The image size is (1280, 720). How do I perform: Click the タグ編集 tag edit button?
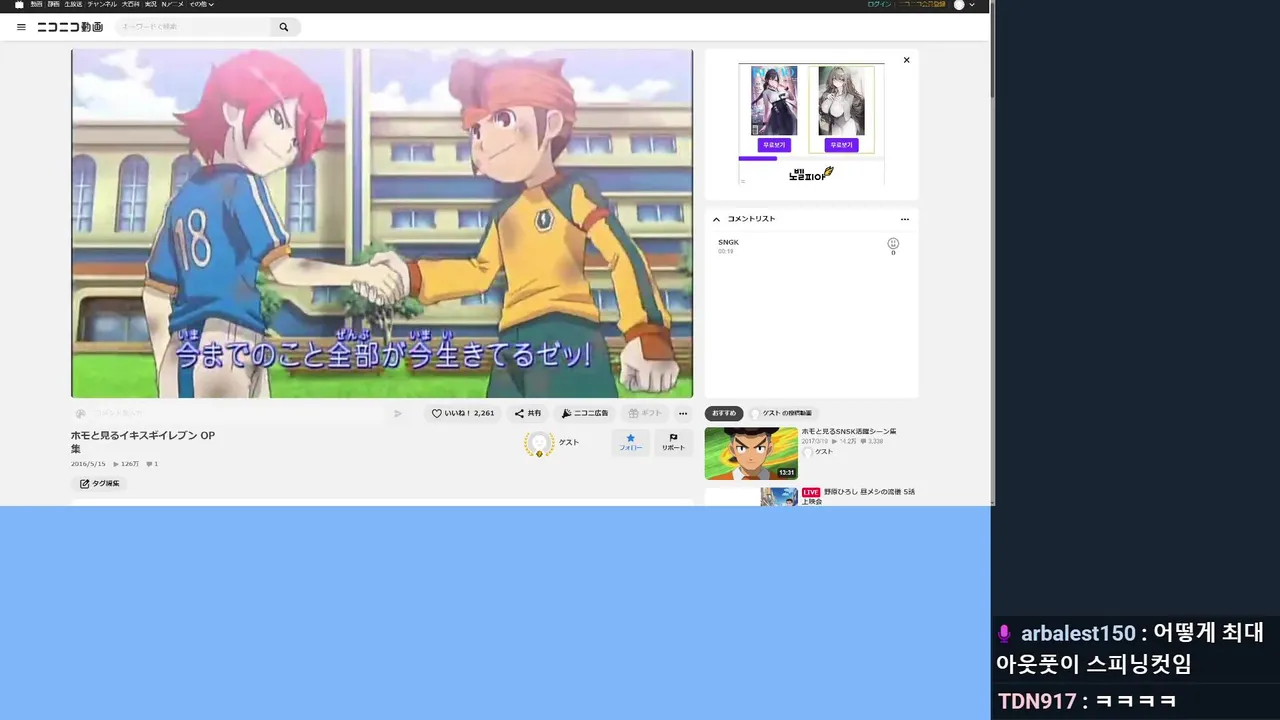[99, 483]
